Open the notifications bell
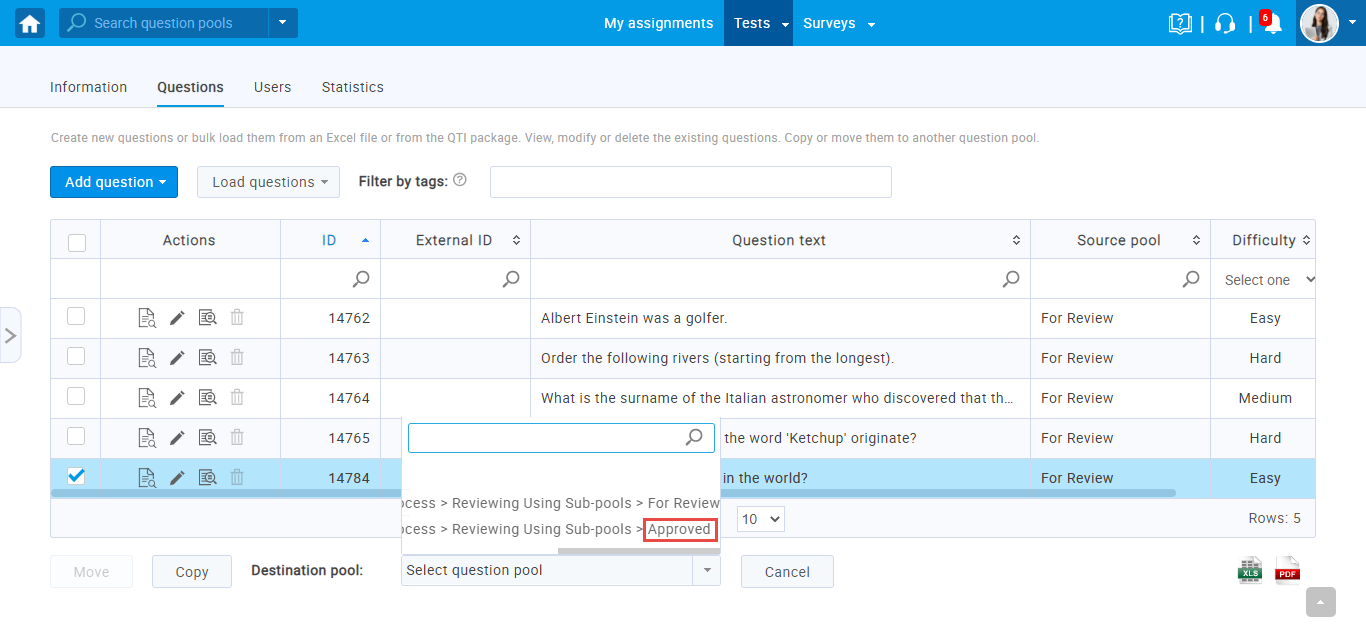 (x=1272, y=24)
